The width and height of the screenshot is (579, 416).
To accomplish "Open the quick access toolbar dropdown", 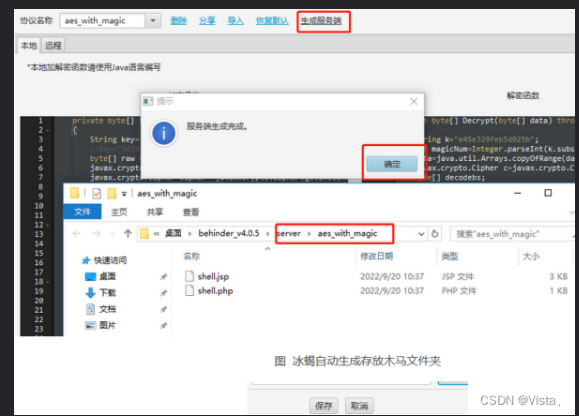I will click(x=124, y=194).
